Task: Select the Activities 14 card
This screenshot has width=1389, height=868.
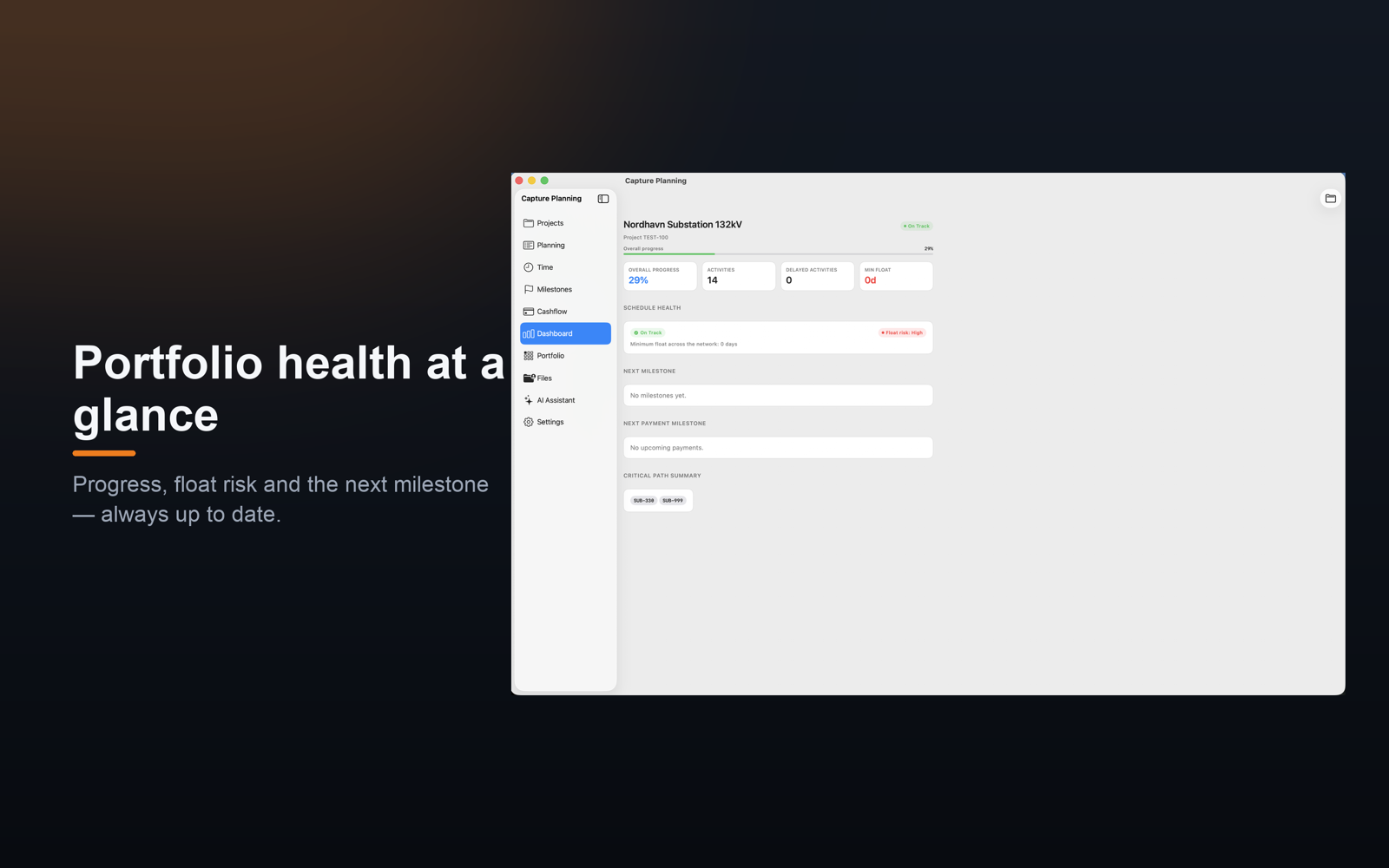Action: pos(739,276)
